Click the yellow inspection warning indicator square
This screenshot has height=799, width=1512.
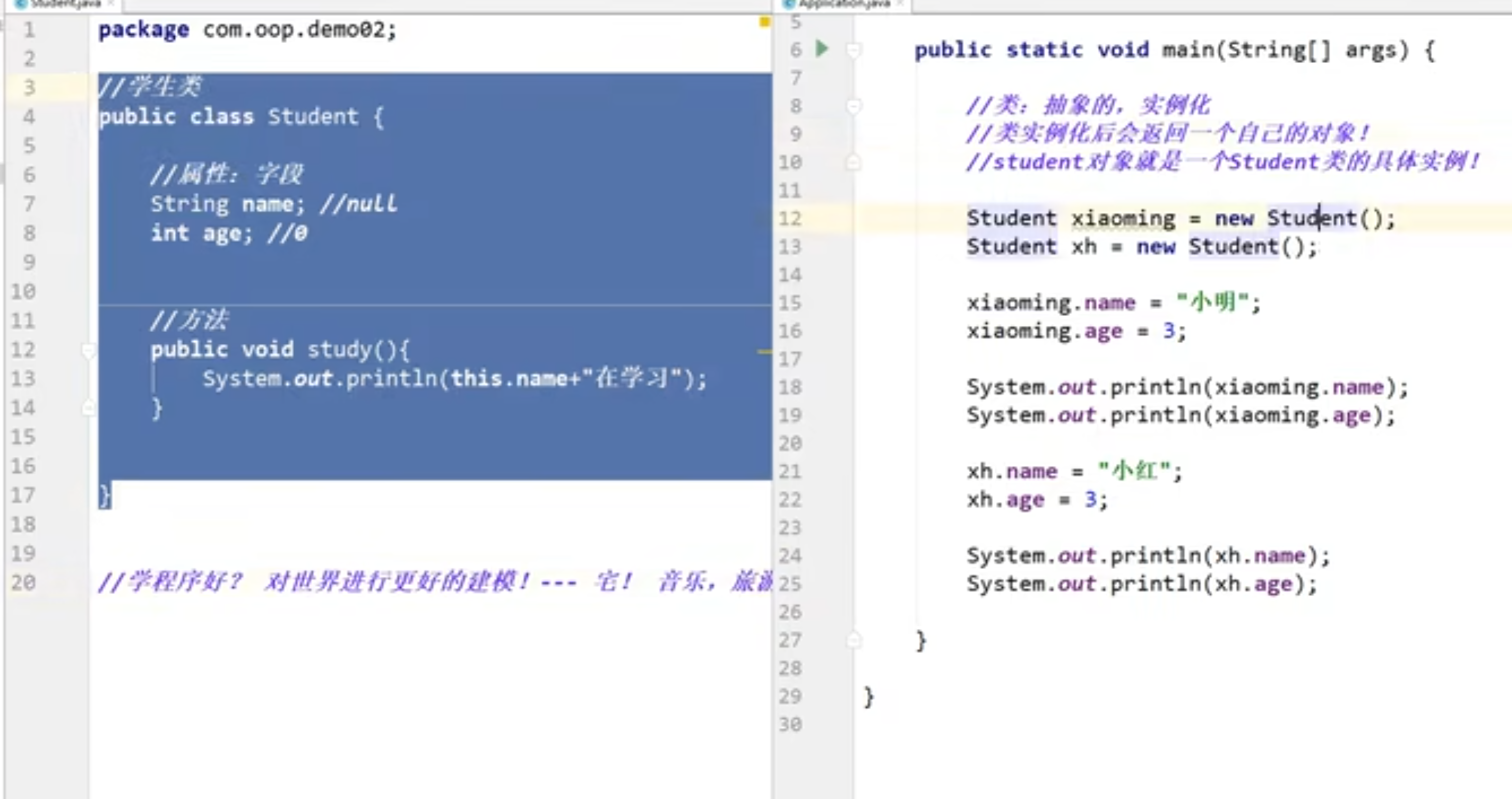764,22
